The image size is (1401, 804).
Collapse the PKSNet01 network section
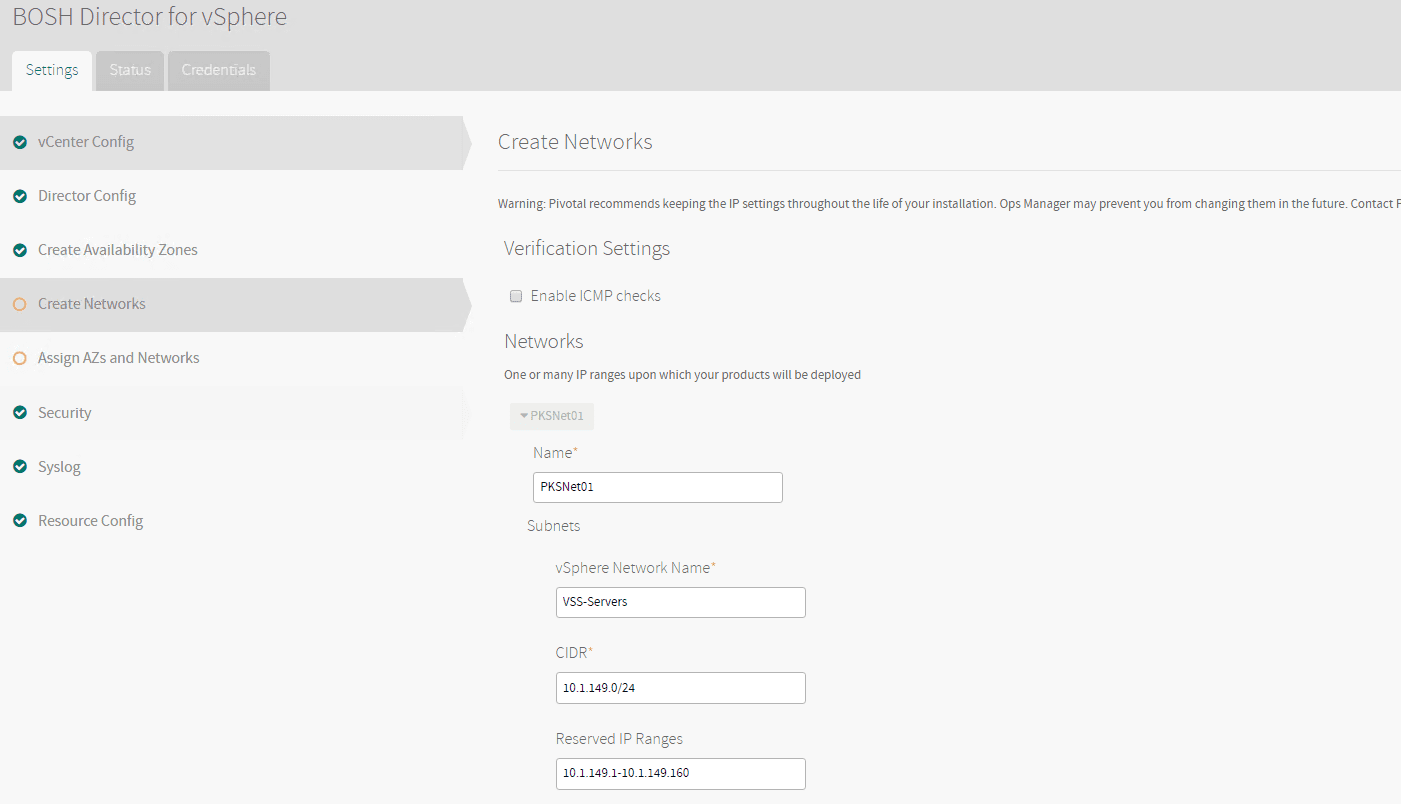point(551,416)
